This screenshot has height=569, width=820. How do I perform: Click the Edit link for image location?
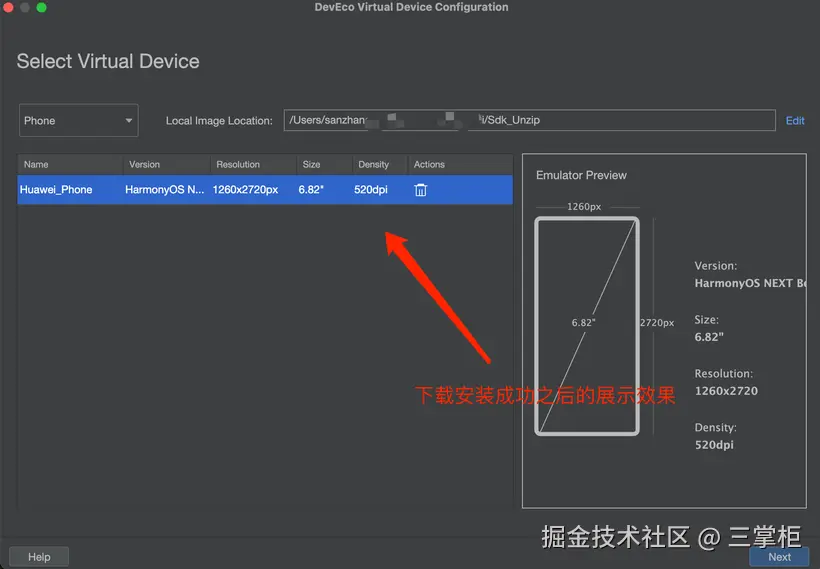point(795,121)
